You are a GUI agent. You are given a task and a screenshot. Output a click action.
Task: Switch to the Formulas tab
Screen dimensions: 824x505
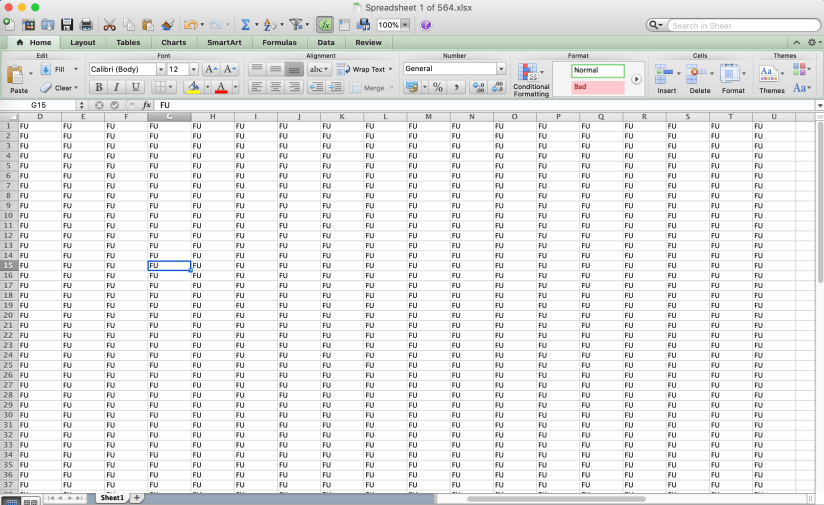pos(279,43)
